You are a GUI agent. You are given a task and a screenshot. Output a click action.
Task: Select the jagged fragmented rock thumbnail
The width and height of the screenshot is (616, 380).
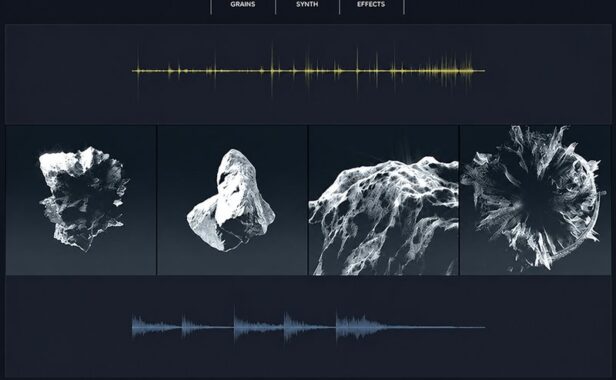click(81, 200)
